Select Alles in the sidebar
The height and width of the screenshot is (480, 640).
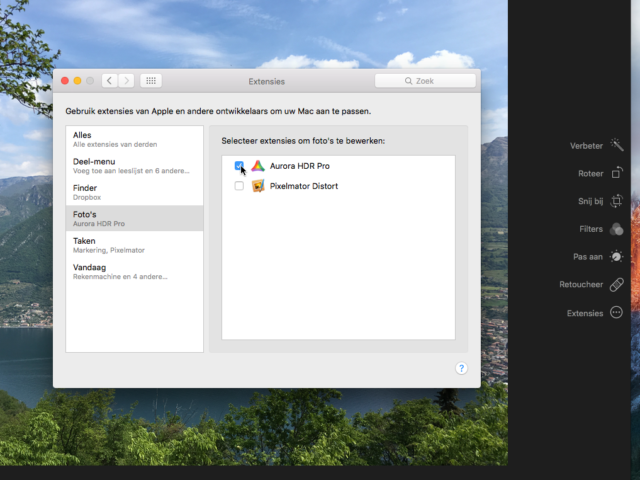point(134,140)
